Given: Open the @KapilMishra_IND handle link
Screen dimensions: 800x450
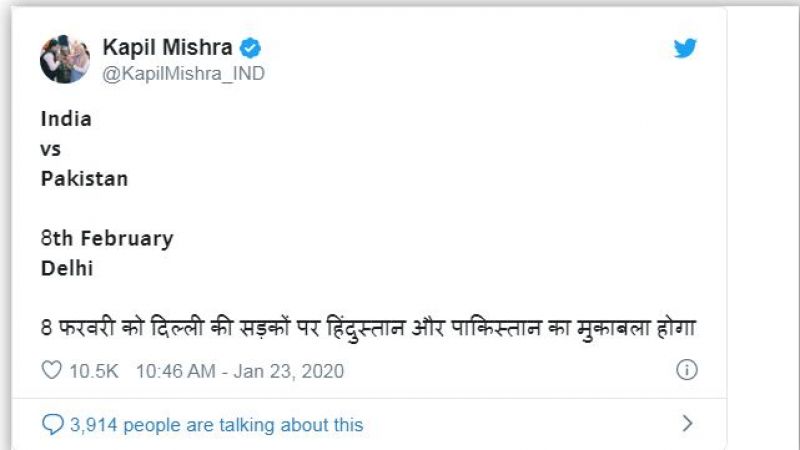Looking at the screenshot, I should 184,73.
